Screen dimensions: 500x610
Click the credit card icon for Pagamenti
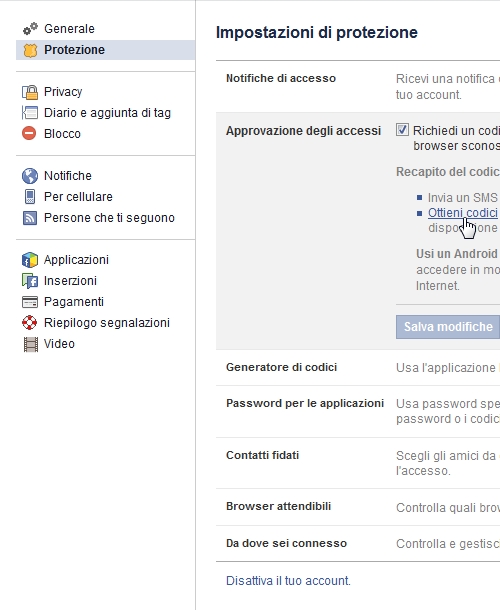click(x=30, y=302)
